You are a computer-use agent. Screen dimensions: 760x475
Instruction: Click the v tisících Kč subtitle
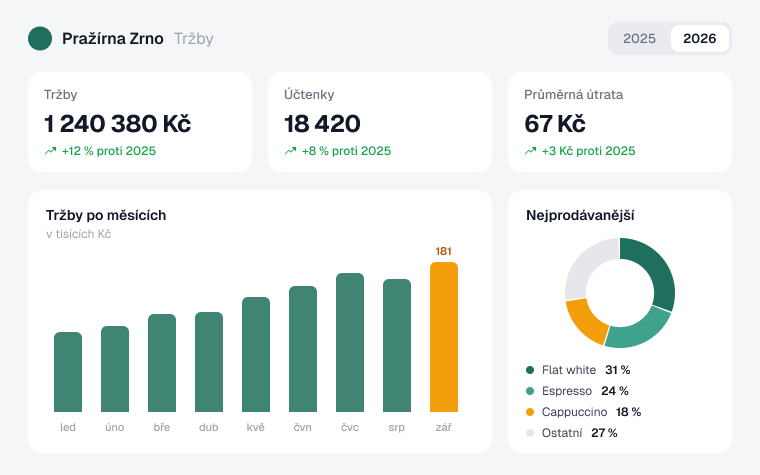point(79,234)
